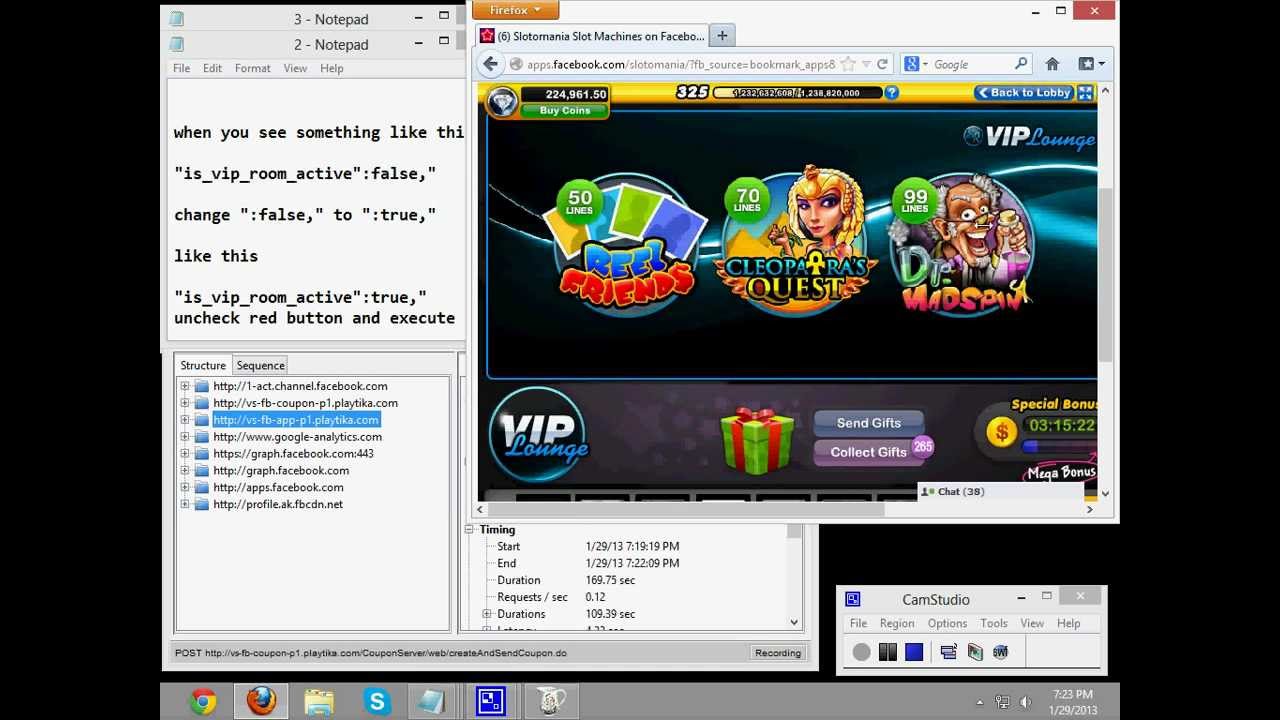Play the Cleopatra's Quest slot game
This screenshot has height=720, width=1280.
796,240
